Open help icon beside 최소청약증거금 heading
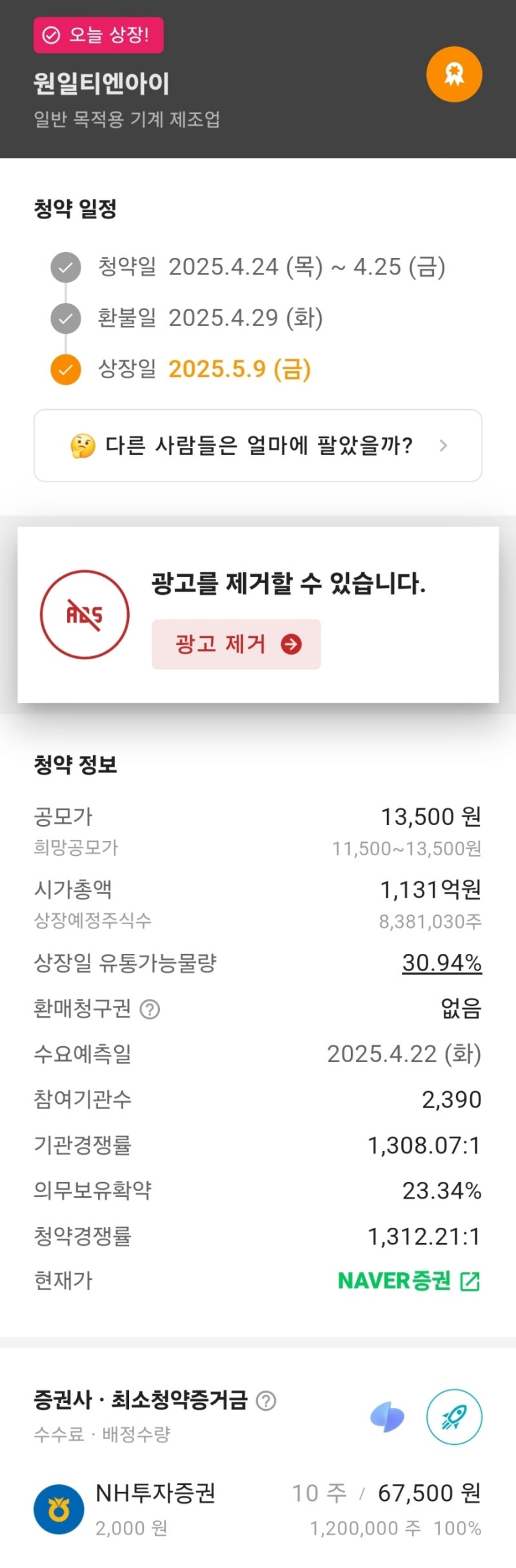 tap(266, 1400)
